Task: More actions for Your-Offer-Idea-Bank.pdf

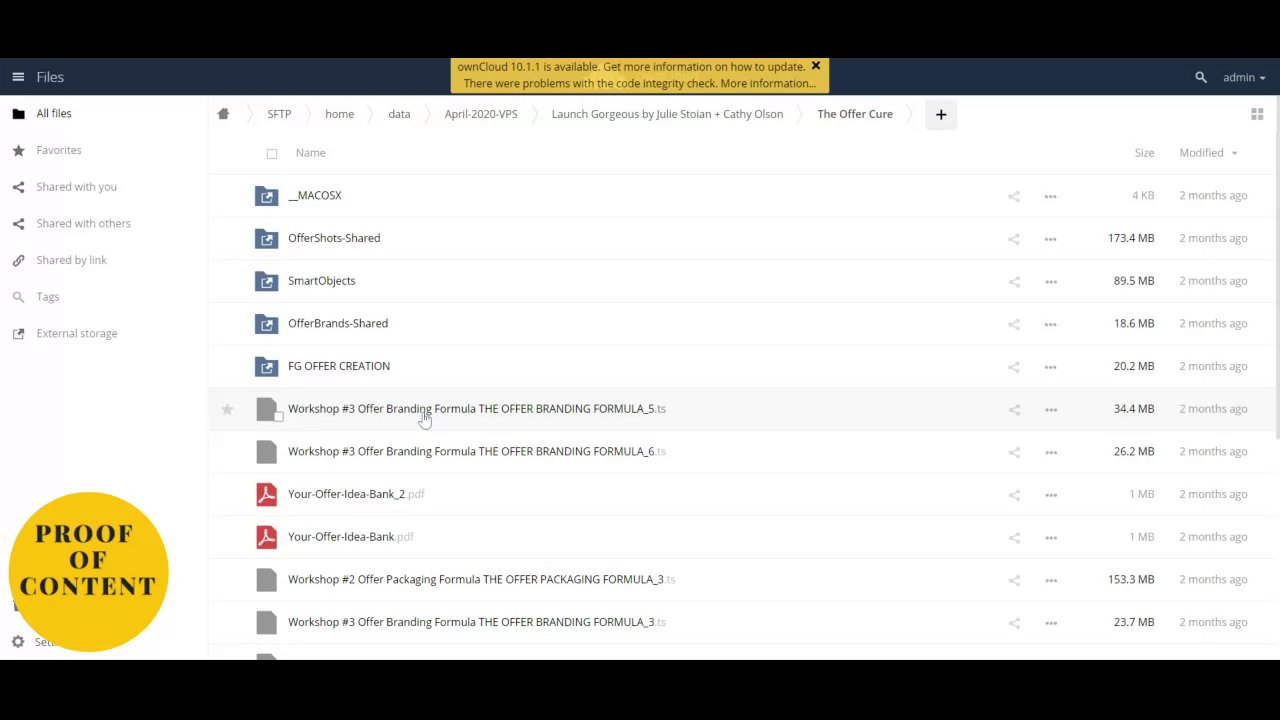Action: (x=1051, y=537)
